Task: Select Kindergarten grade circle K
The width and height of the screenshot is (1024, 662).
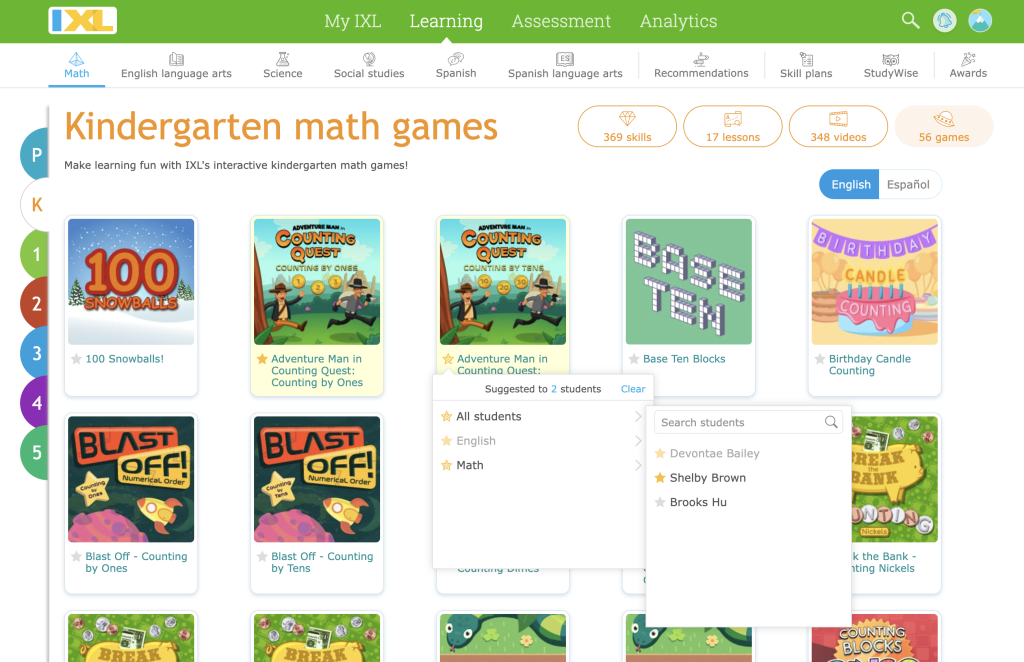Action: coord(36,204)
